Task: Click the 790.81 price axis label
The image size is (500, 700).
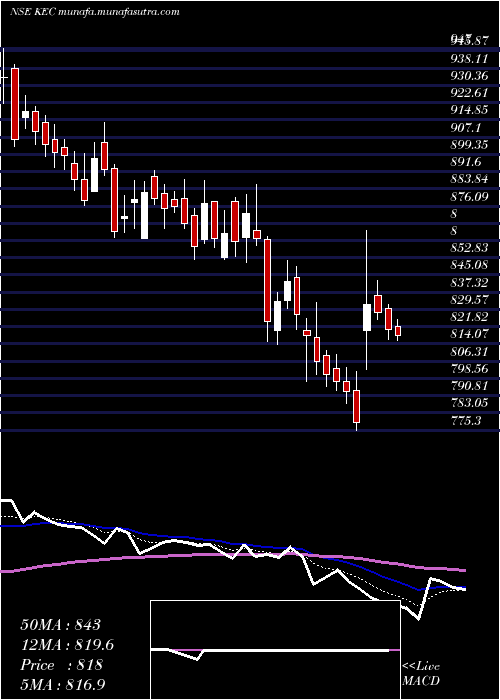Action: point(469,385)
